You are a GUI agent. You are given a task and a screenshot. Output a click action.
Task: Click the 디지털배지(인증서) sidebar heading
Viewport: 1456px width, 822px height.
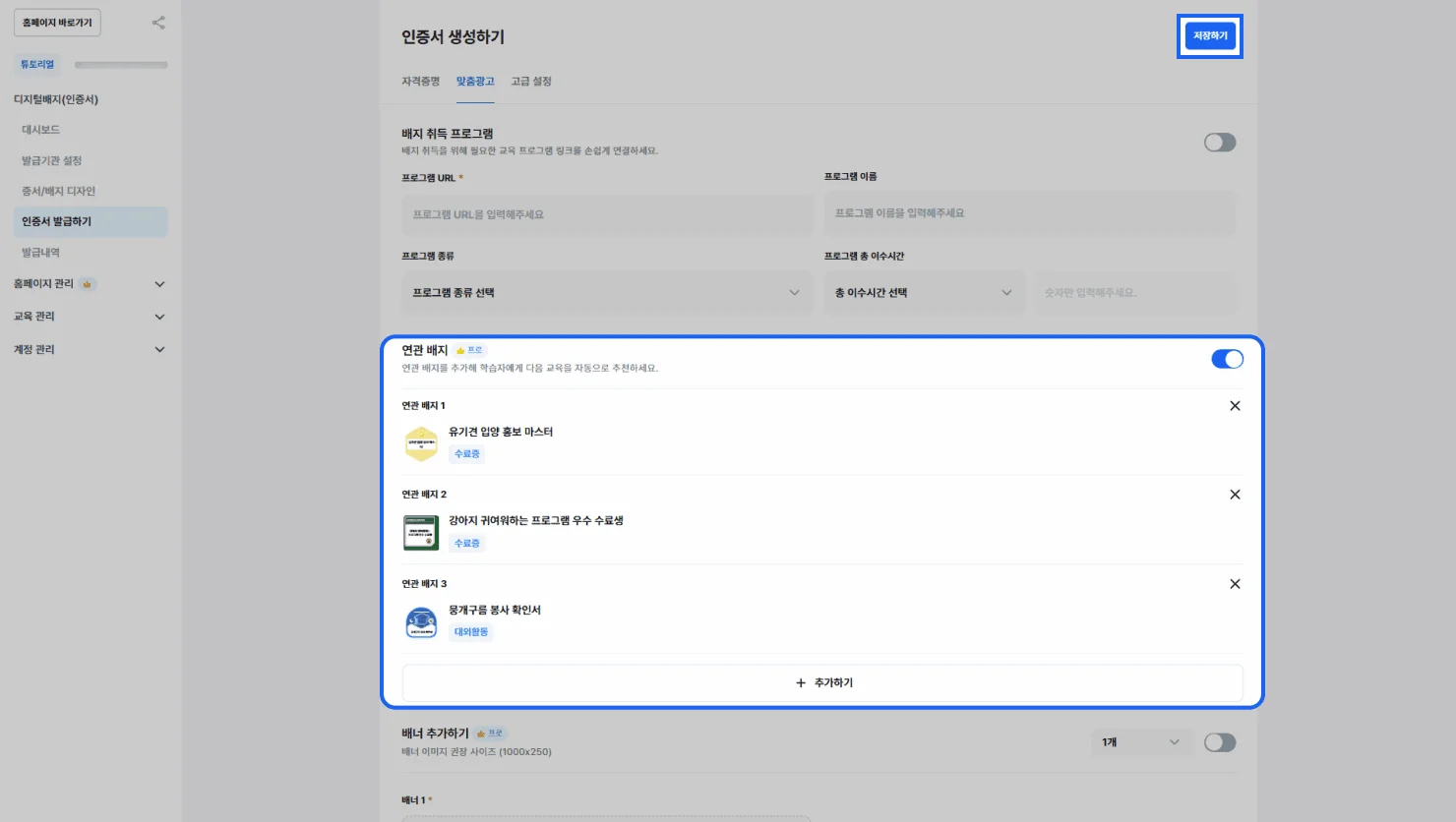click(56, 99)
